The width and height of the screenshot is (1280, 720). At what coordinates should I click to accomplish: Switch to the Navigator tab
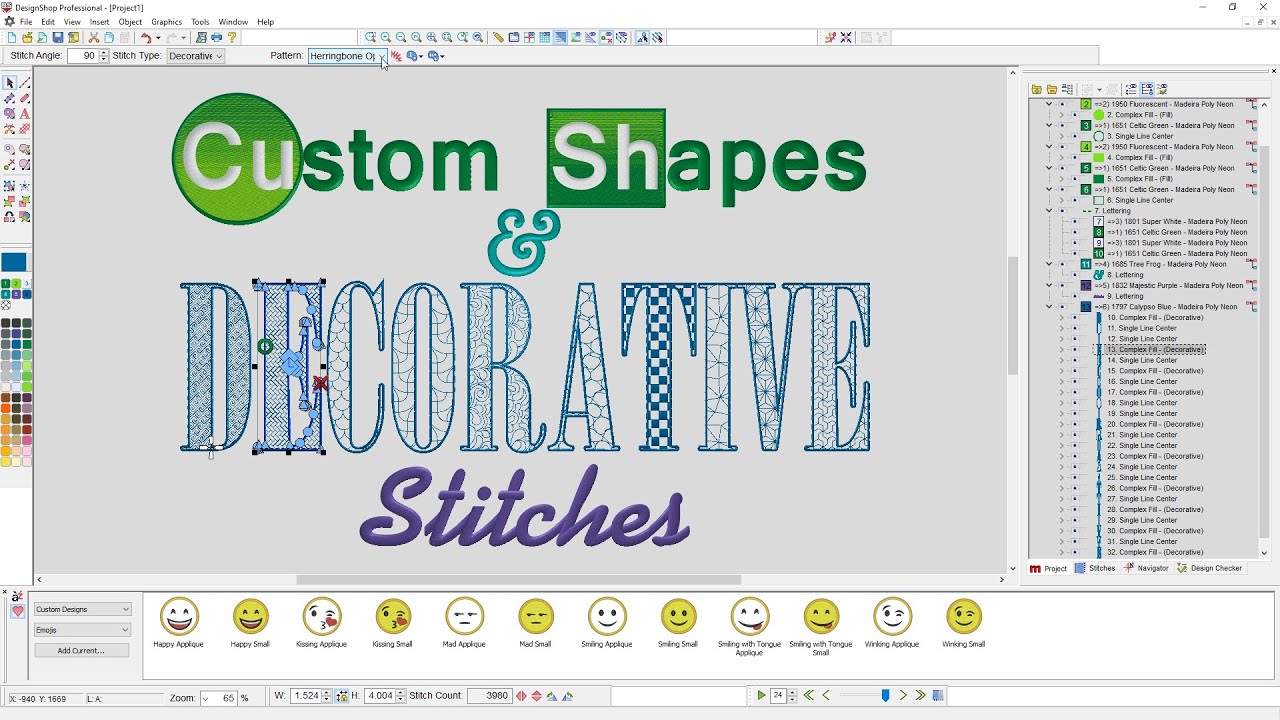pyautogui.click(x=1146, y=568)
